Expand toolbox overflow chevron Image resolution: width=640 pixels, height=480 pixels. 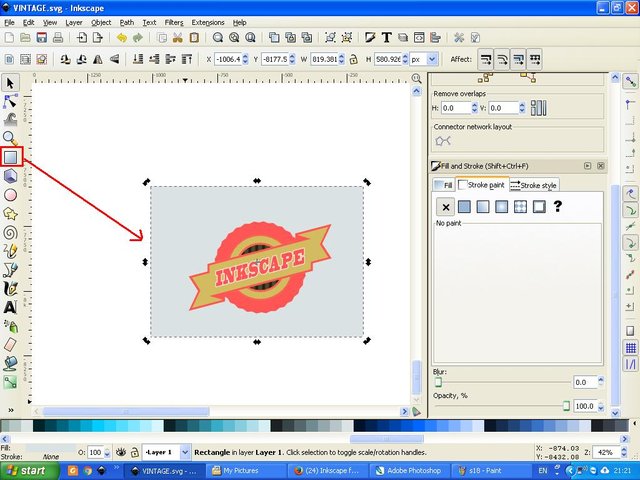point(11,410)
